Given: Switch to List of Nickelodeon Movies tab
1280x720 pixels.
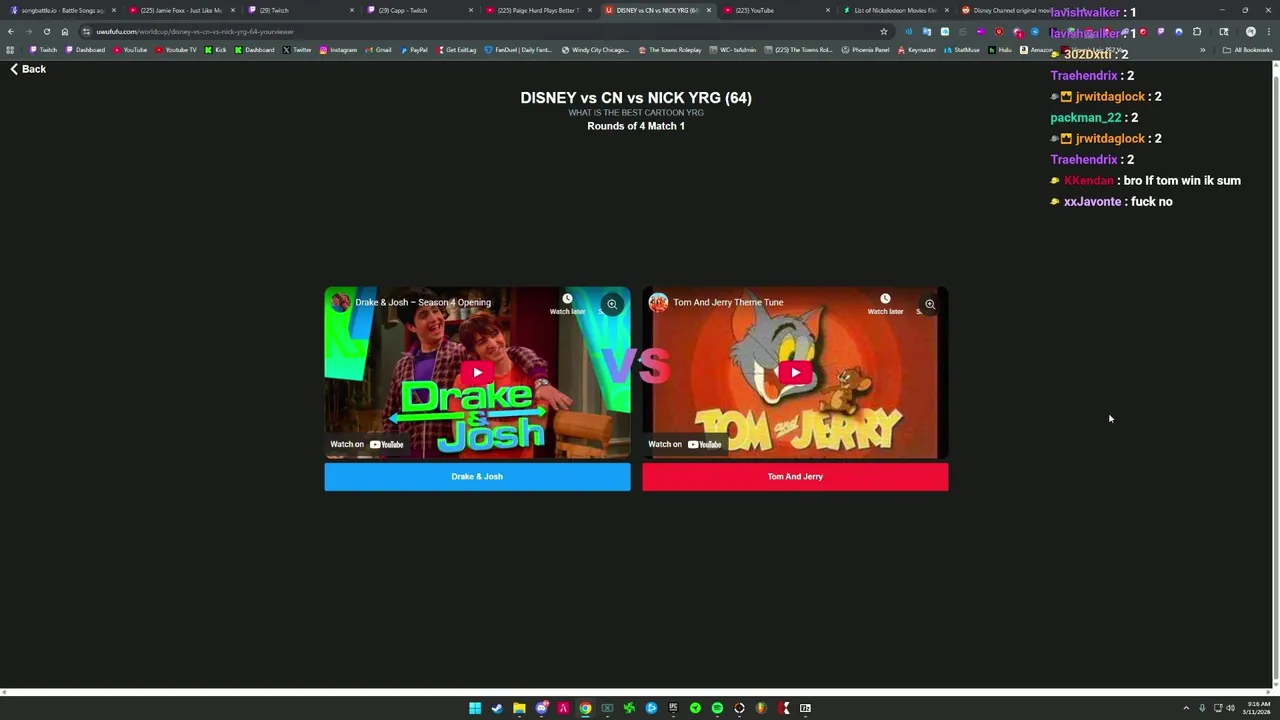Looking at the screenshot, I should (894, 10).
